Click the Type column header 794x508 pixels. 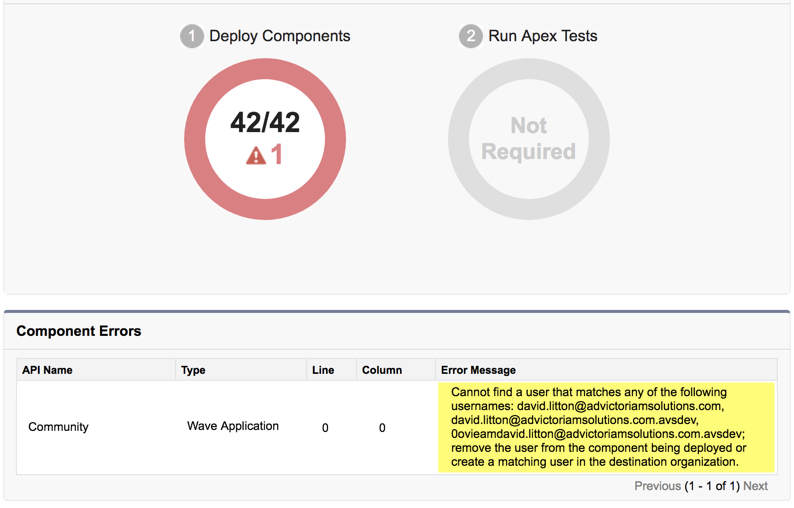(x=193, y=370)
